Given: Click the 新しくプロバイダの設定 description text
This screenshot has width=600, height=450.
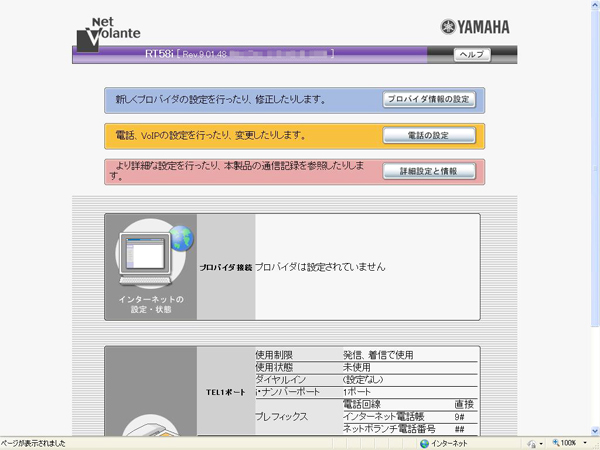Looking at the screenshot, I should coord(220,99).
